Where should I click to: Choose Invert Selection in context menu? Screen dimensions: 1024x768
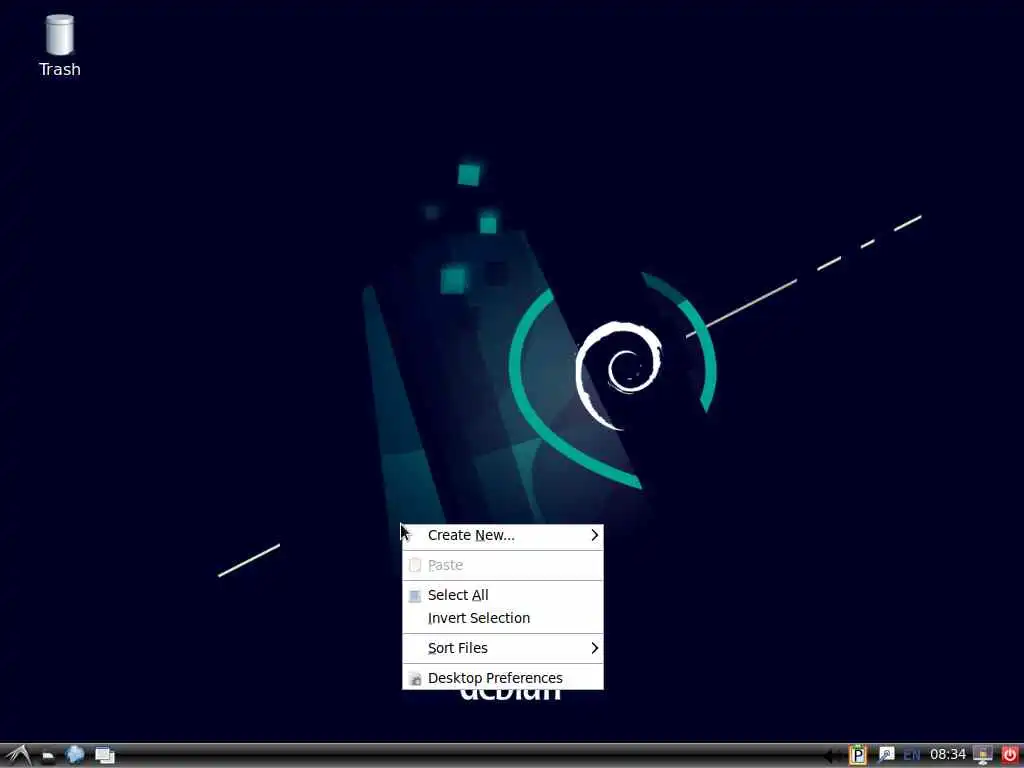coord(503,618)
